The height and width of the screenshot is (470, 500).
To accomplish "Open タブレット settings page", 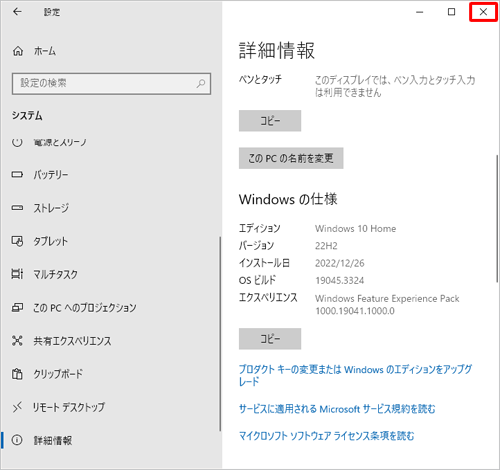I will 50,241.
